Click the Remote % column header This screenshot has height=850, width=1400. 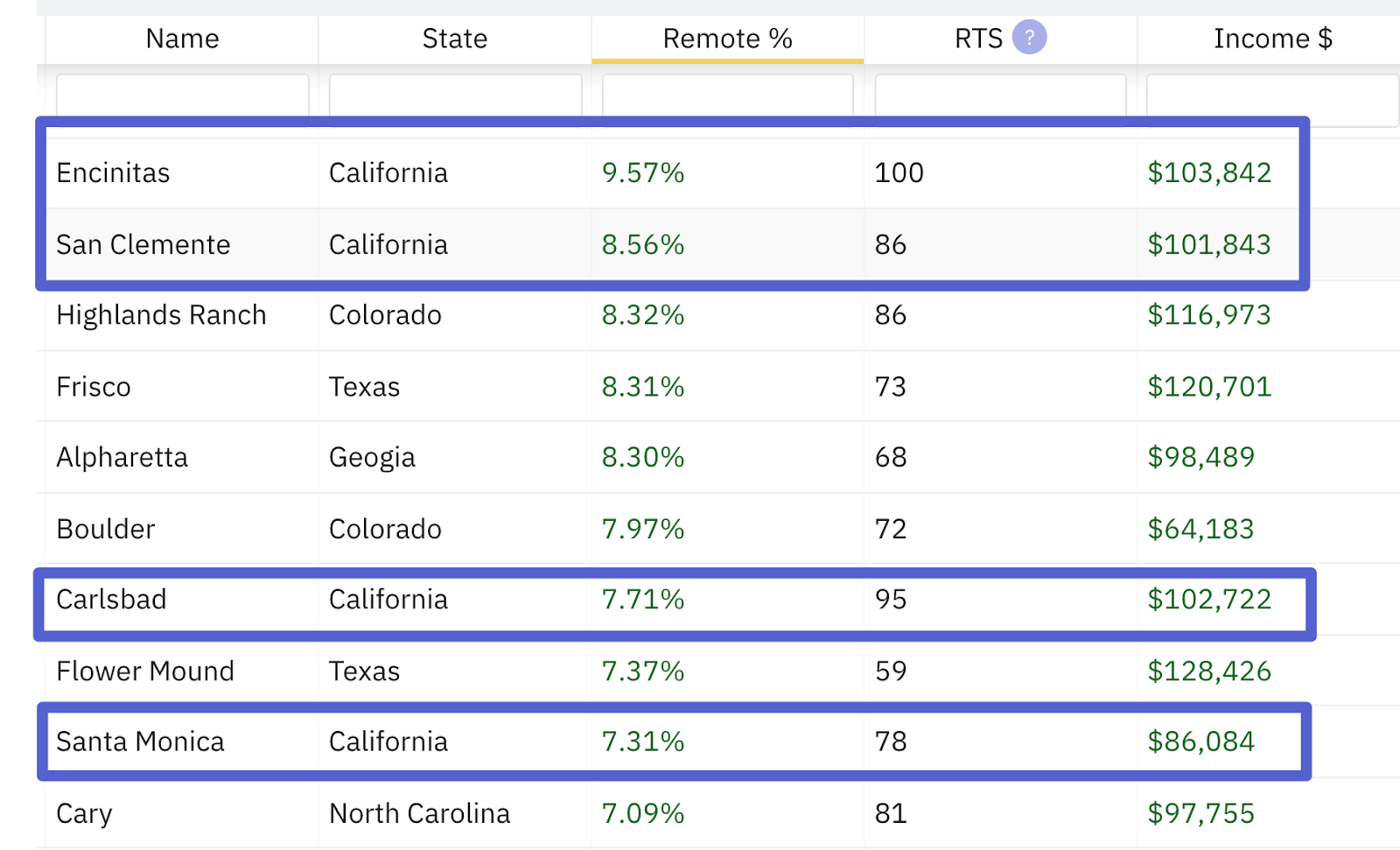727,39
